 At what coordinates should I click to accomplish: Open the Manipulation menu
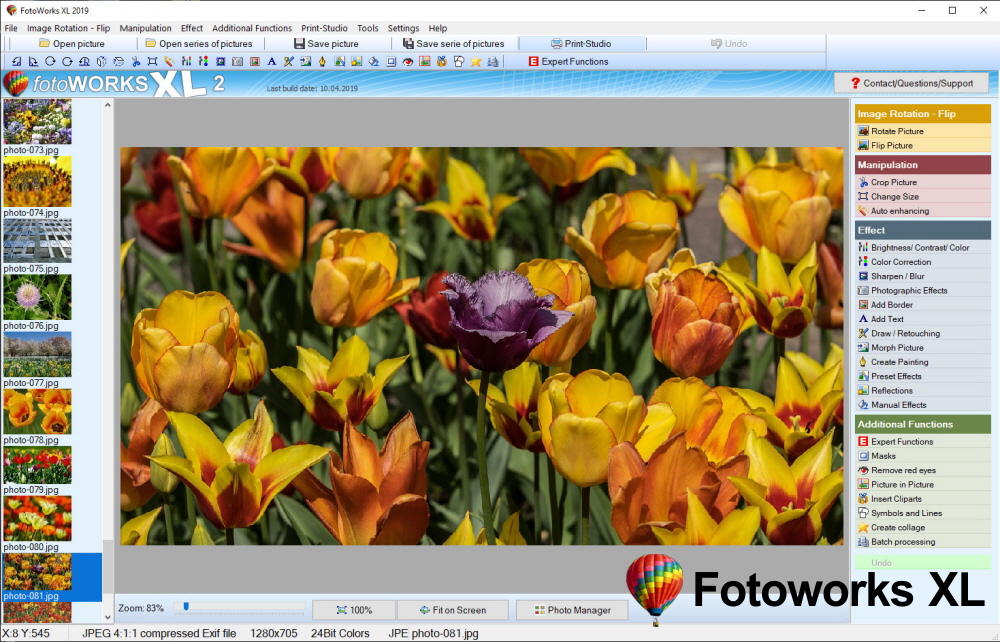[145, 28]
